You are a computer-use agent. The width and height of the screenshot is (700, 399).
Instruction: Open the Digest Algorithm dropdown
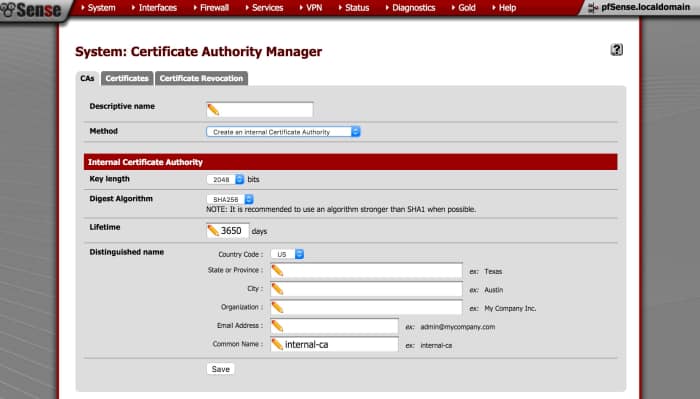230,199
